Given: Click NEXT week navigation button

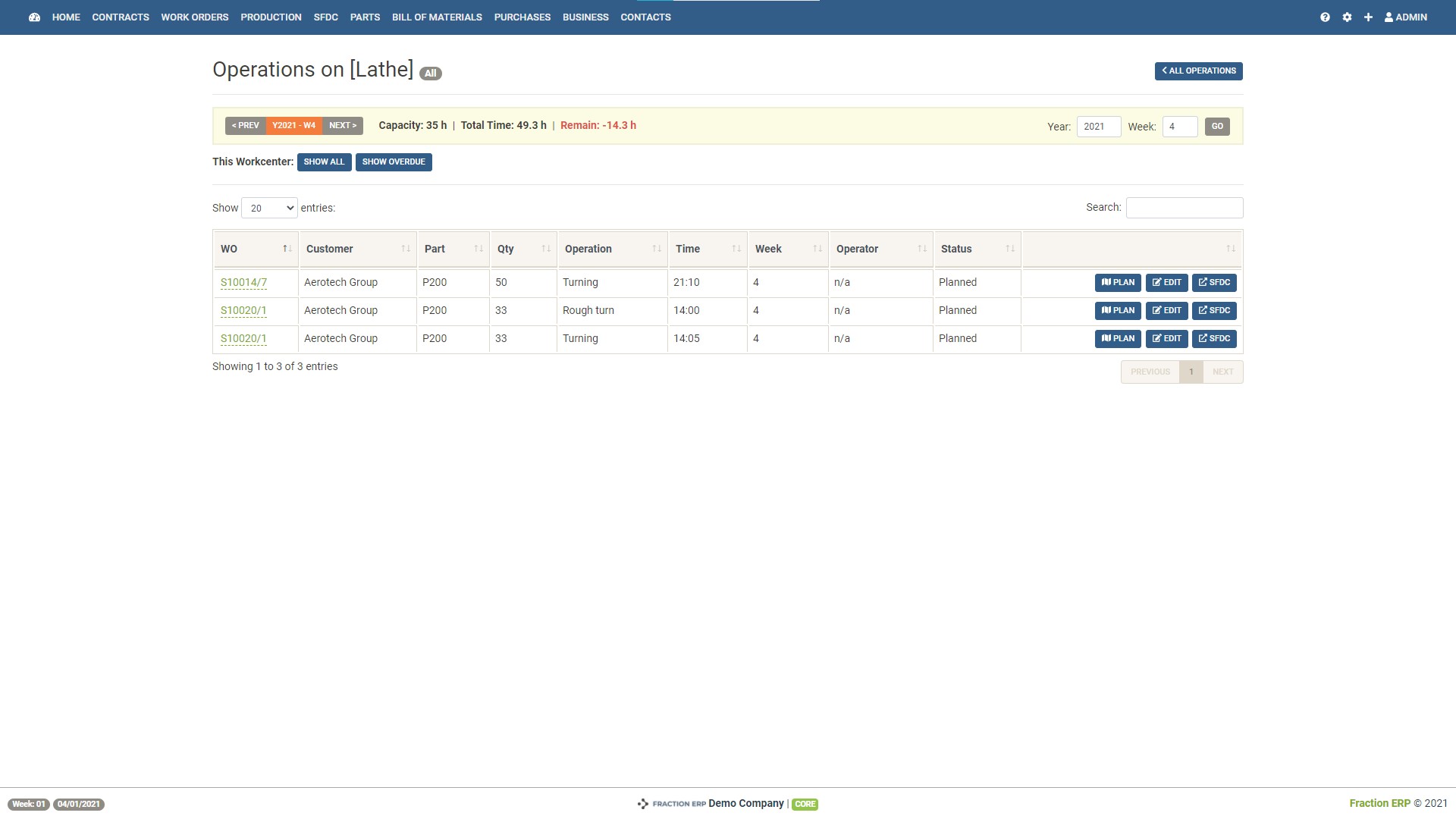Looking at the screenshot, I should point(342,126).
